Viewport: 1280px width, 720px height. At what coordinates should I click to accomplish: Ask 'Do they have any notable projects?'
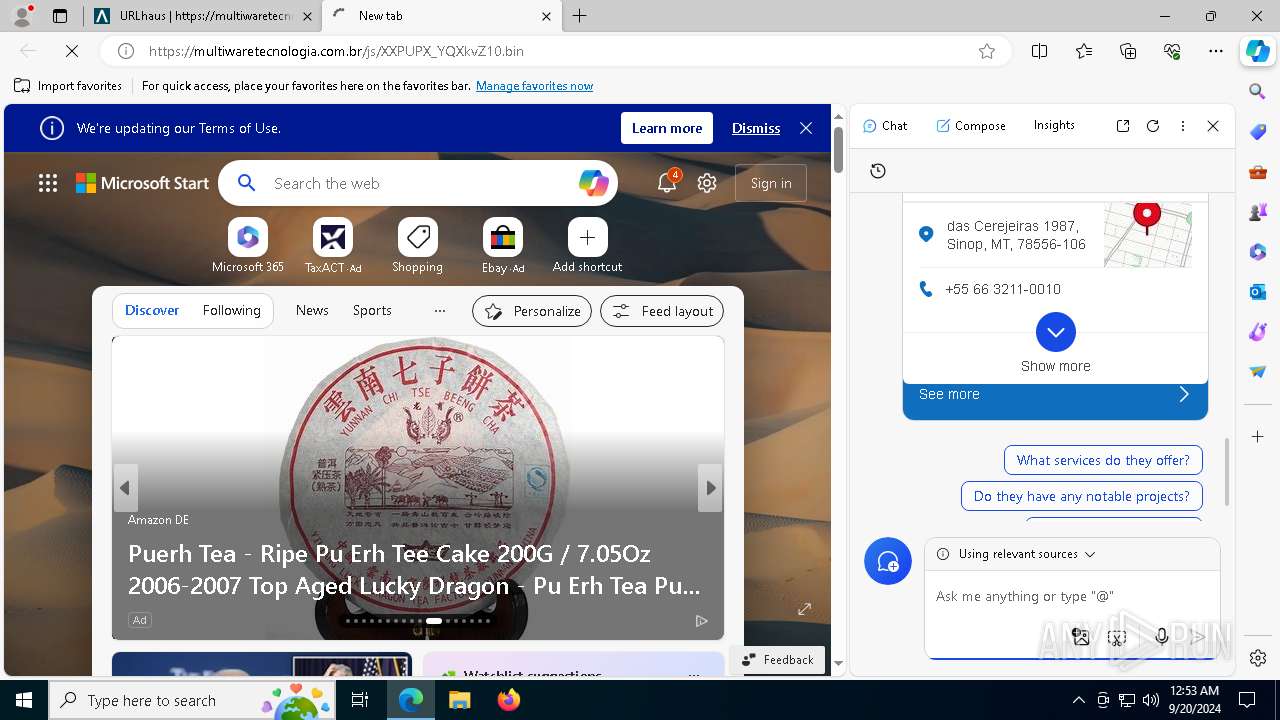[x=1082, y=496]
